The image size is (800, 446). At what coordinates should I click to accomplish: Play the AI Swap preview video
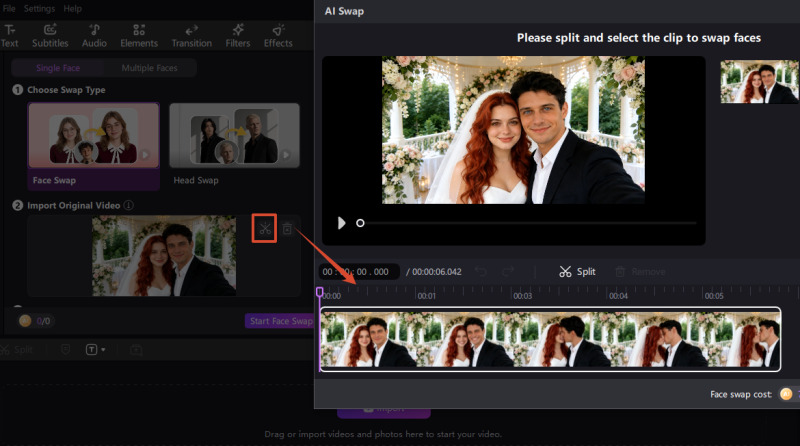[x=341, y=223]
